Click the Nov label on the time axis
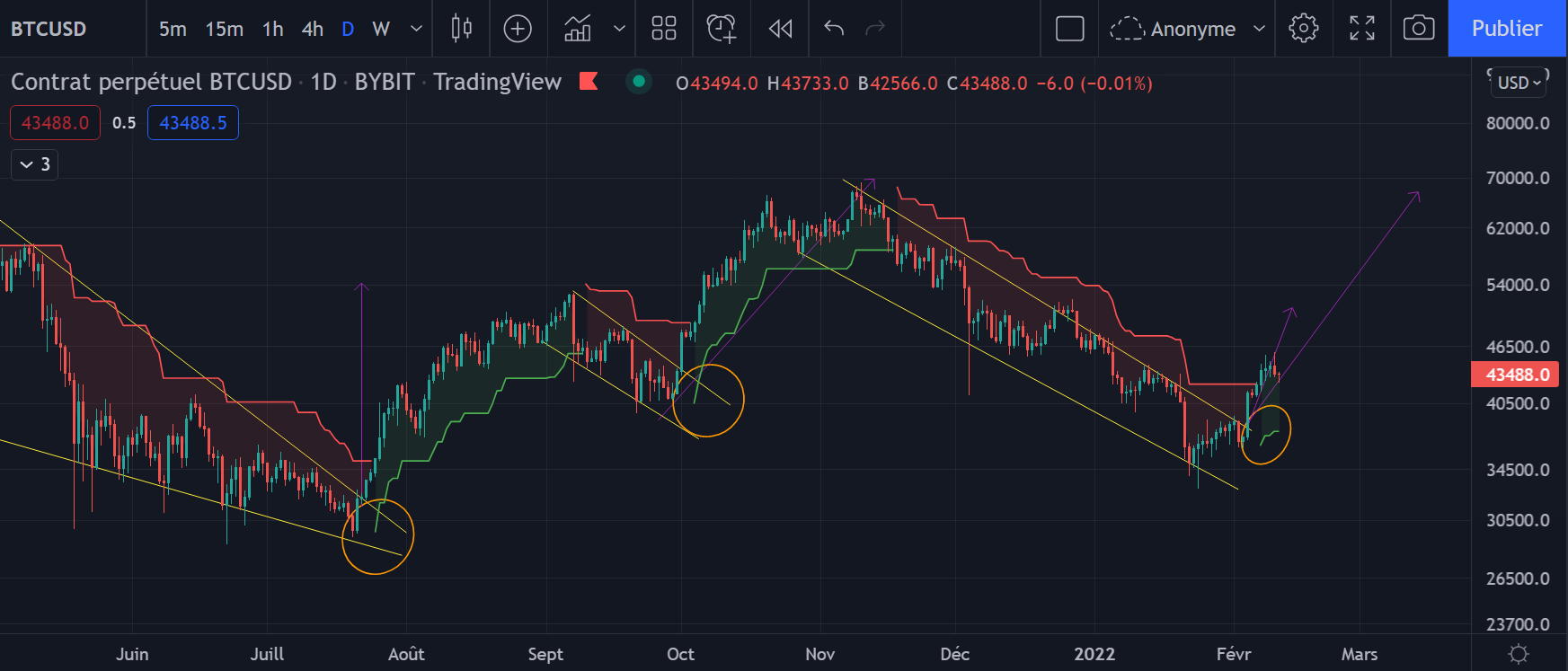The image size is (1568, 671). click(819, 654)
